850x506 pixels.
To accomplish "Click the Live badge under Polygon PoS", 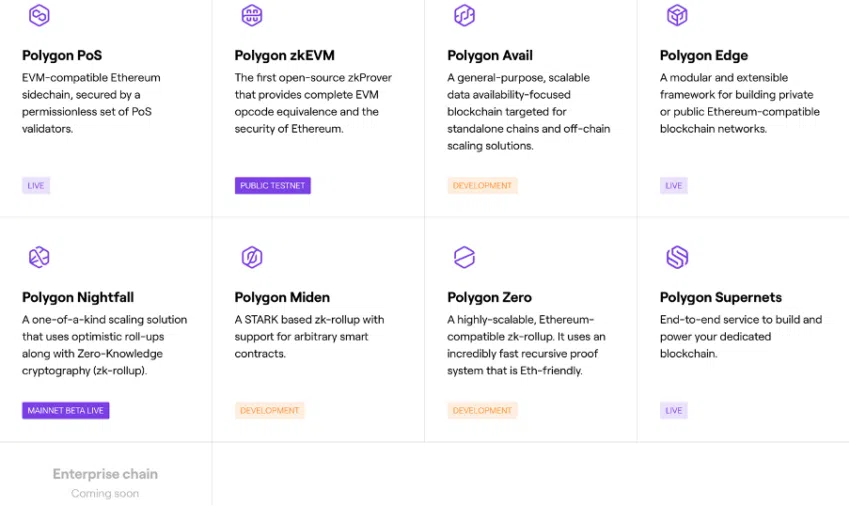I will (x=36, y=185).
